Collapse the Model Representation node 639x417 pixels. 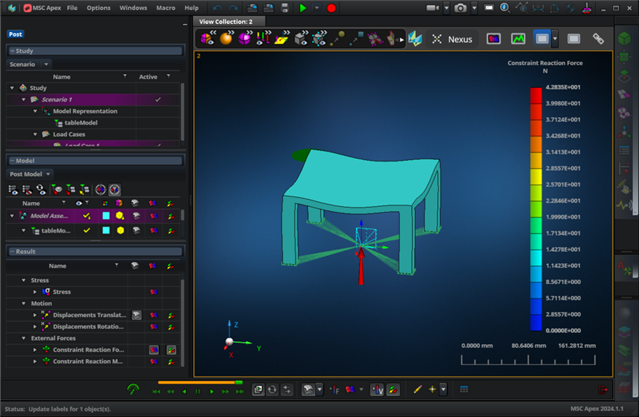pos(35,111)
